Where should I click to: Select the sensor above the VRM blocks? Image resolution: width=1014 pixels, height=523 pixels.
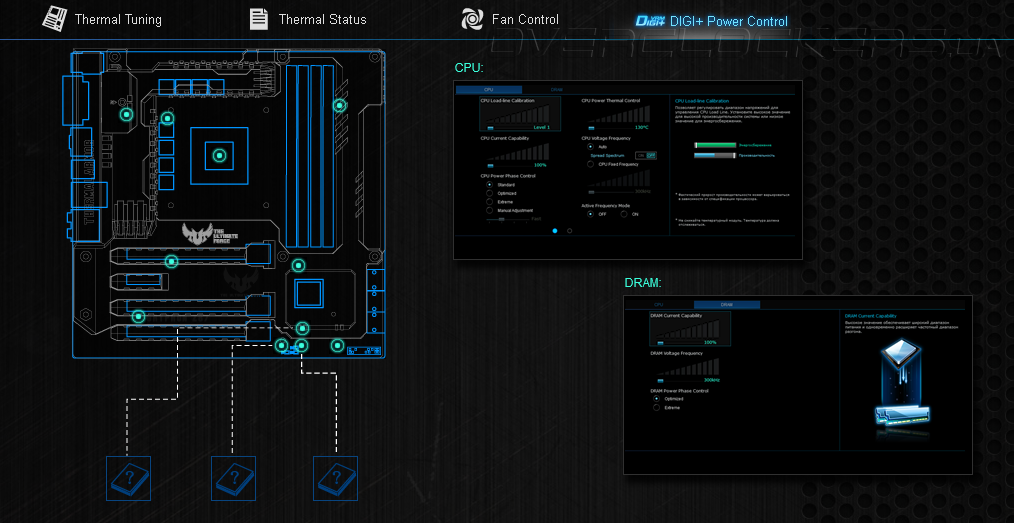point(167,118)
